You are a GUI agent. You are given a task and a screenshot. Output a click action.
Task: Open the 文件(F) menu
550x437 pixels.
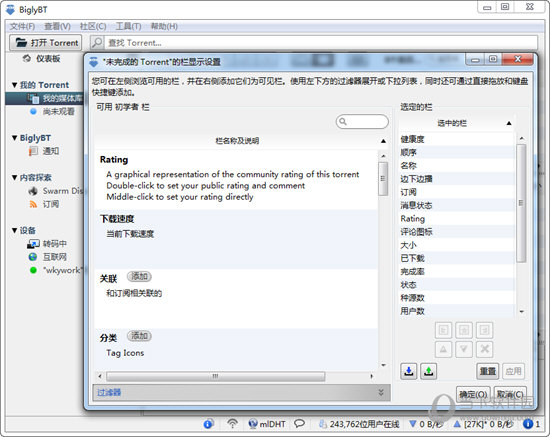[22, 26]
